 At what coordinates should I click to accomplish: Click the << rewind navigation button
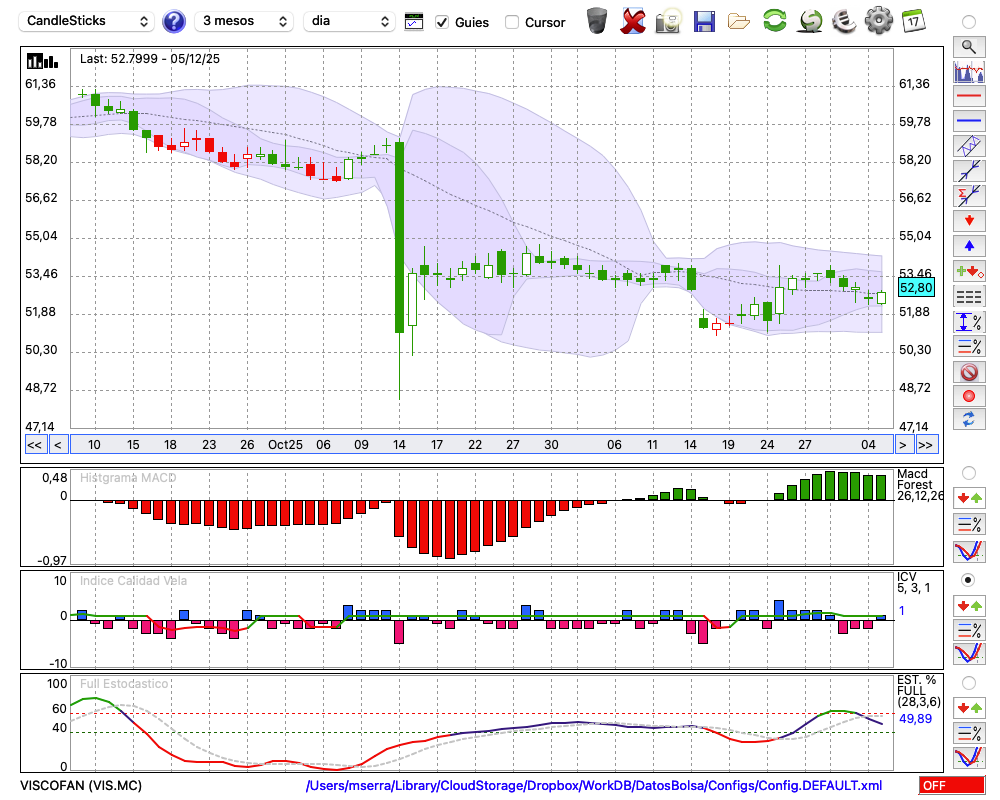[x=34, y=445]
